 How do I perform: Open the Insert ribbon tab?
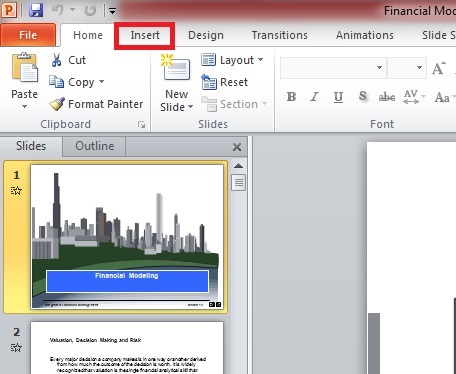145,35
